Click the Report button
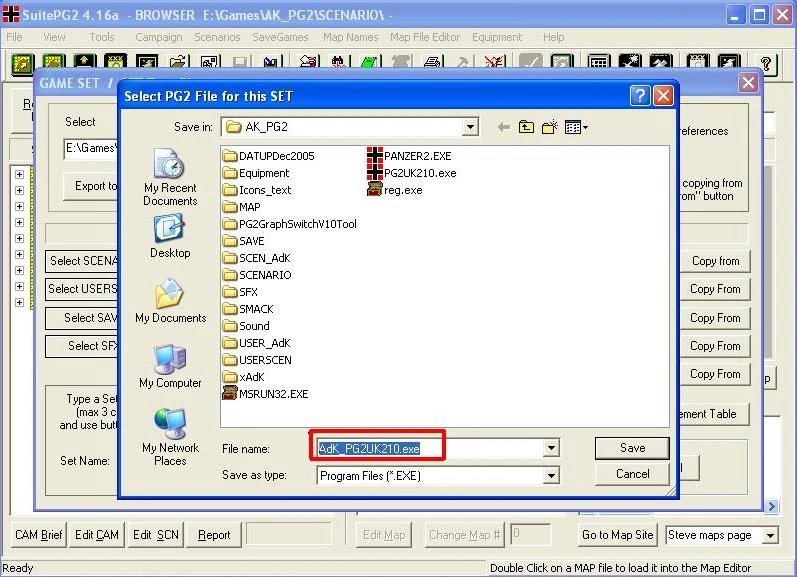Viewport: 797px width, 577px height. (214, 535)
